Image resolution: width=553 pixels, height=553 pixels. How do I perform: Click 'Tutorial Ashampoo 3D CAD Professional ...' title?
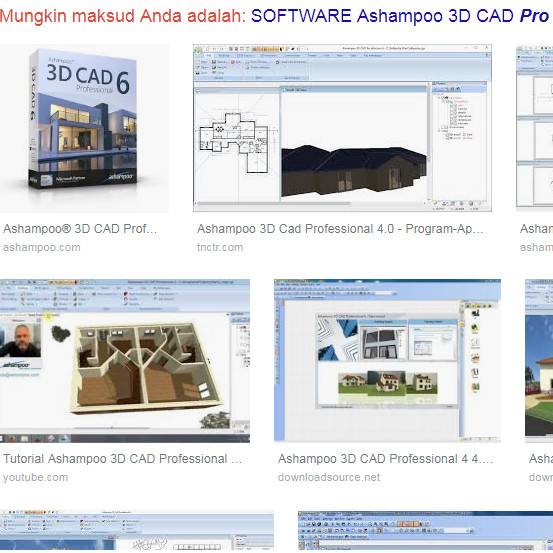[x=122, y=459]
